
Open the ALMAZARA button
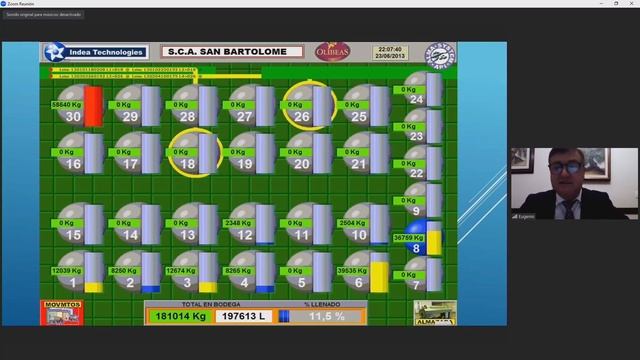[x=435, y=313]
